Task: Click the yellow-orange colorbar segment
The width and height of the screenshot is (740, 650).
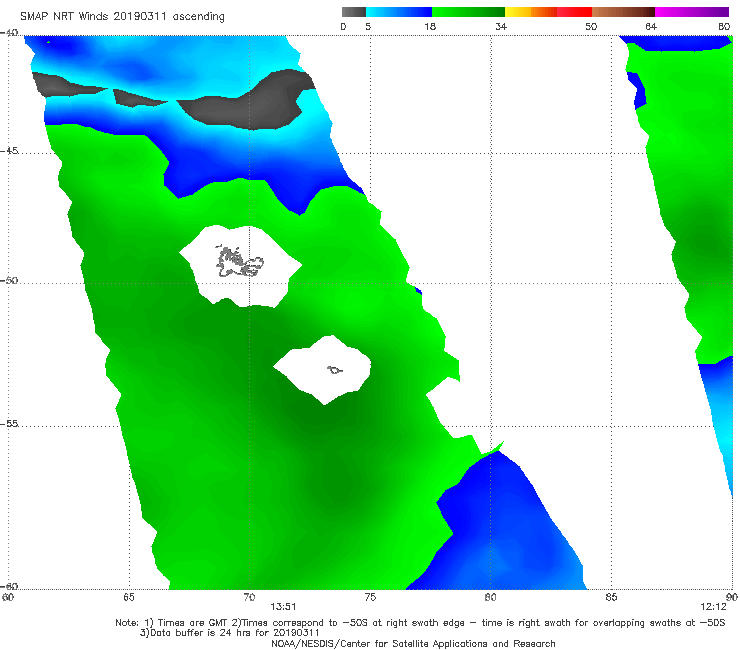Action: [x=531, y=12]
